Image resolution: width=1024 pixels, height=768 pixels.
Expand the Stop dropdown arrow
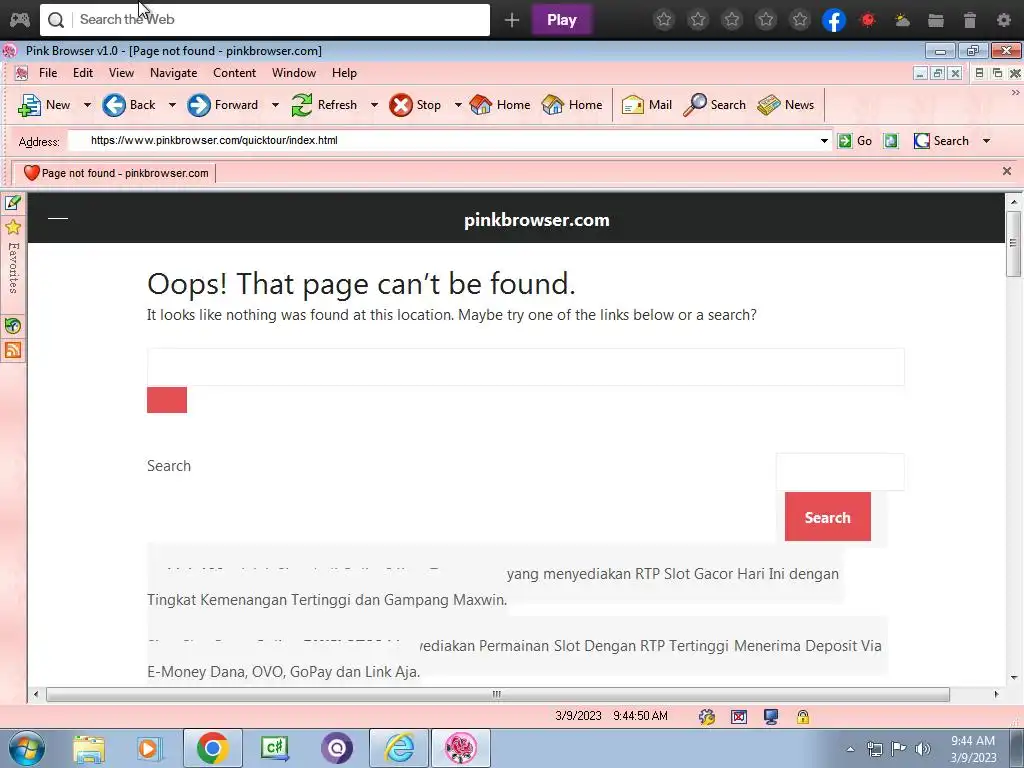(x=458, y=105)
